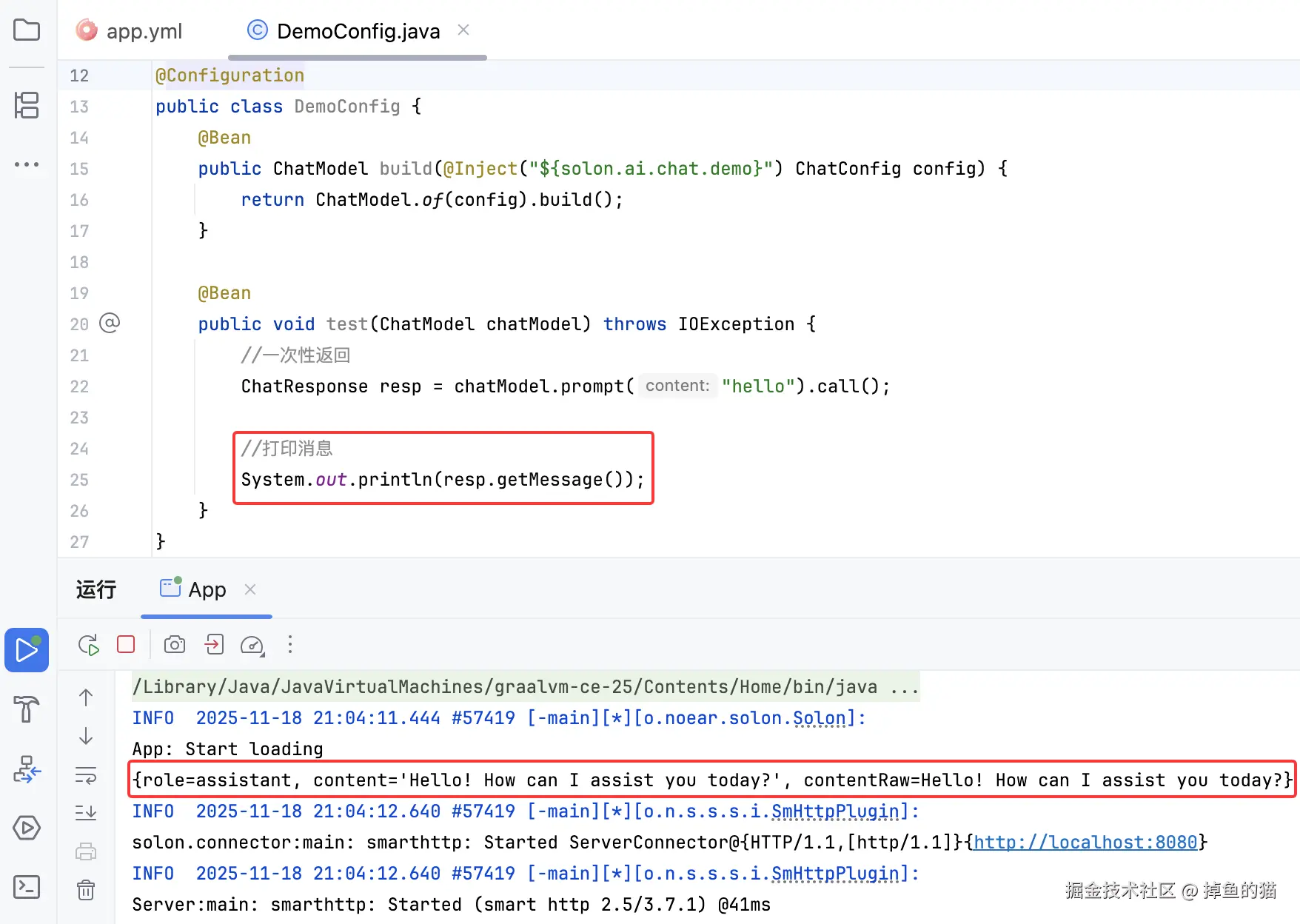Open the profiler gauge dropdown
This screenshot has width=1300, height=924.
click(x=252, y=646)
